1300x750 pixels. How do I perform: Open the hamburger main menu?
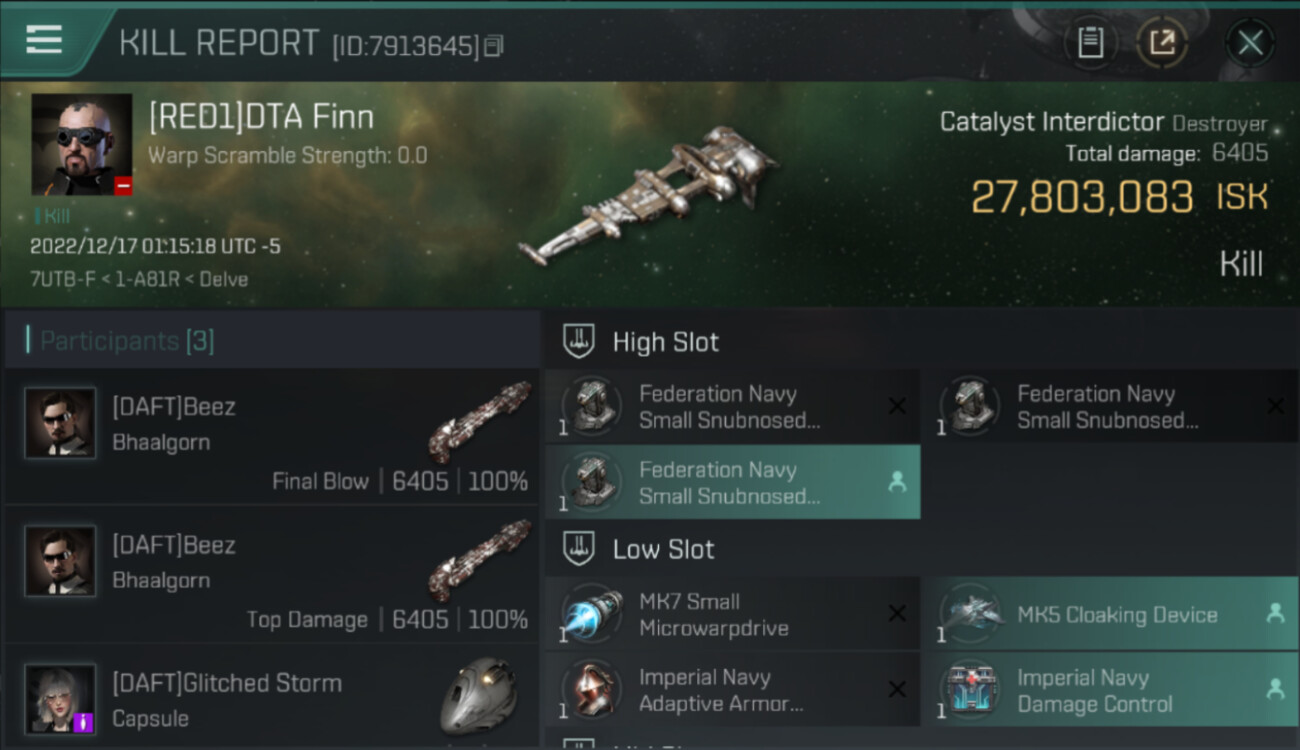[44, 40]
